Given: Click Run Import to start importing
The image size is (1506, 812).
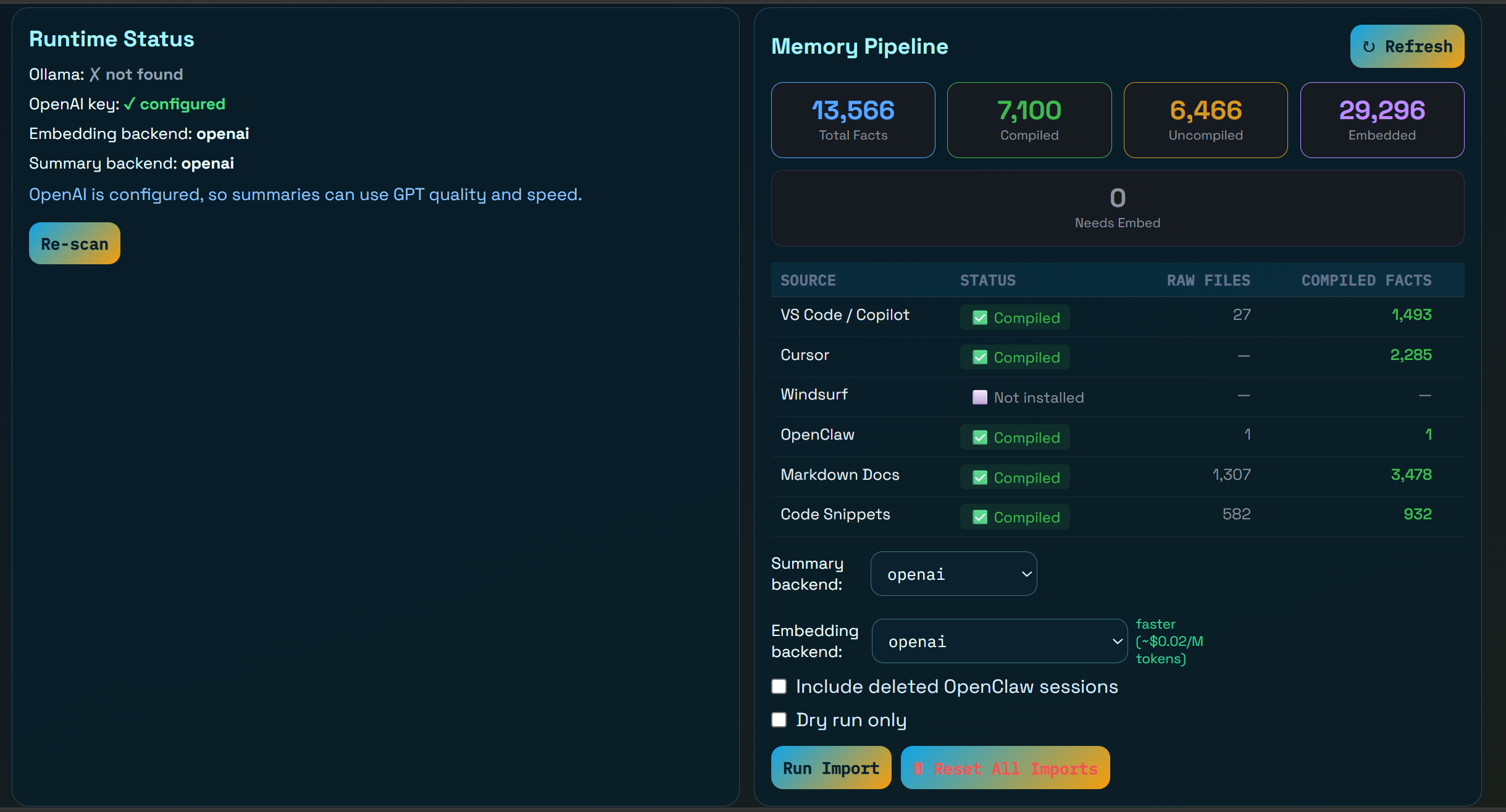Looking at the screenshot, I should tap(830, 768).
